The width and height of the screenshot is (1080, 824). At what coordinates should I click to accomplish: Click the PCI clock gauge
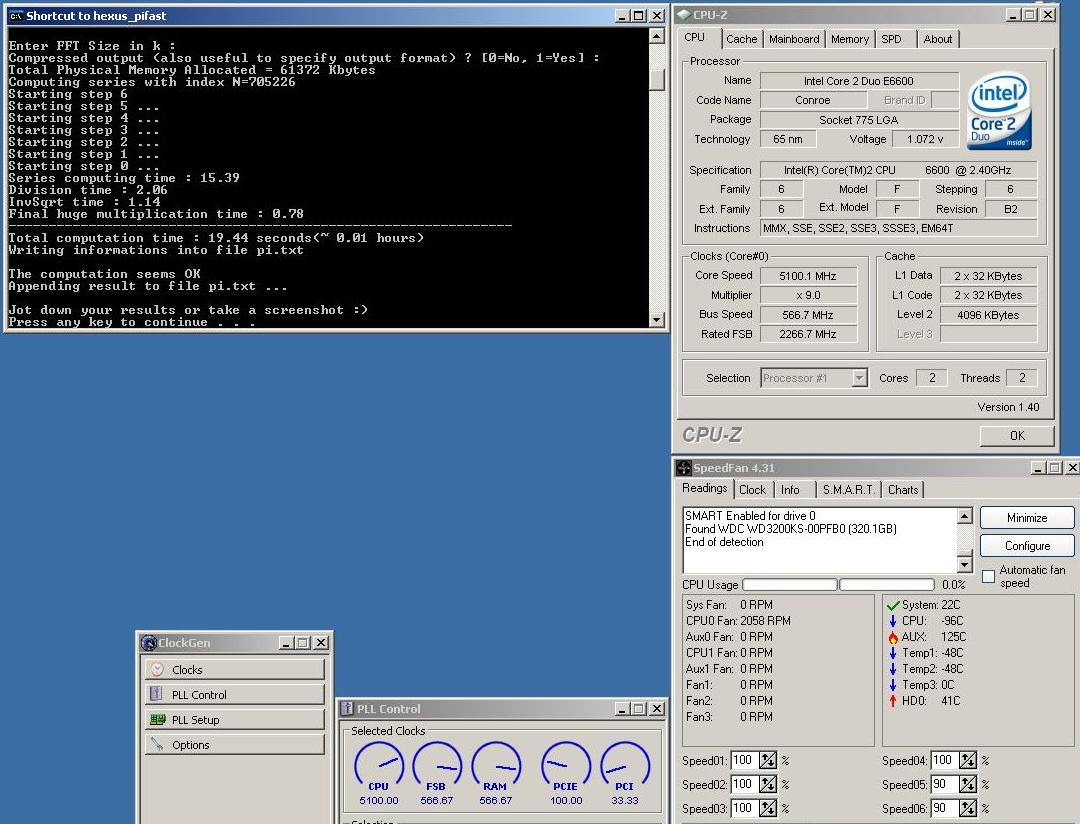click(x=625, y=766)
